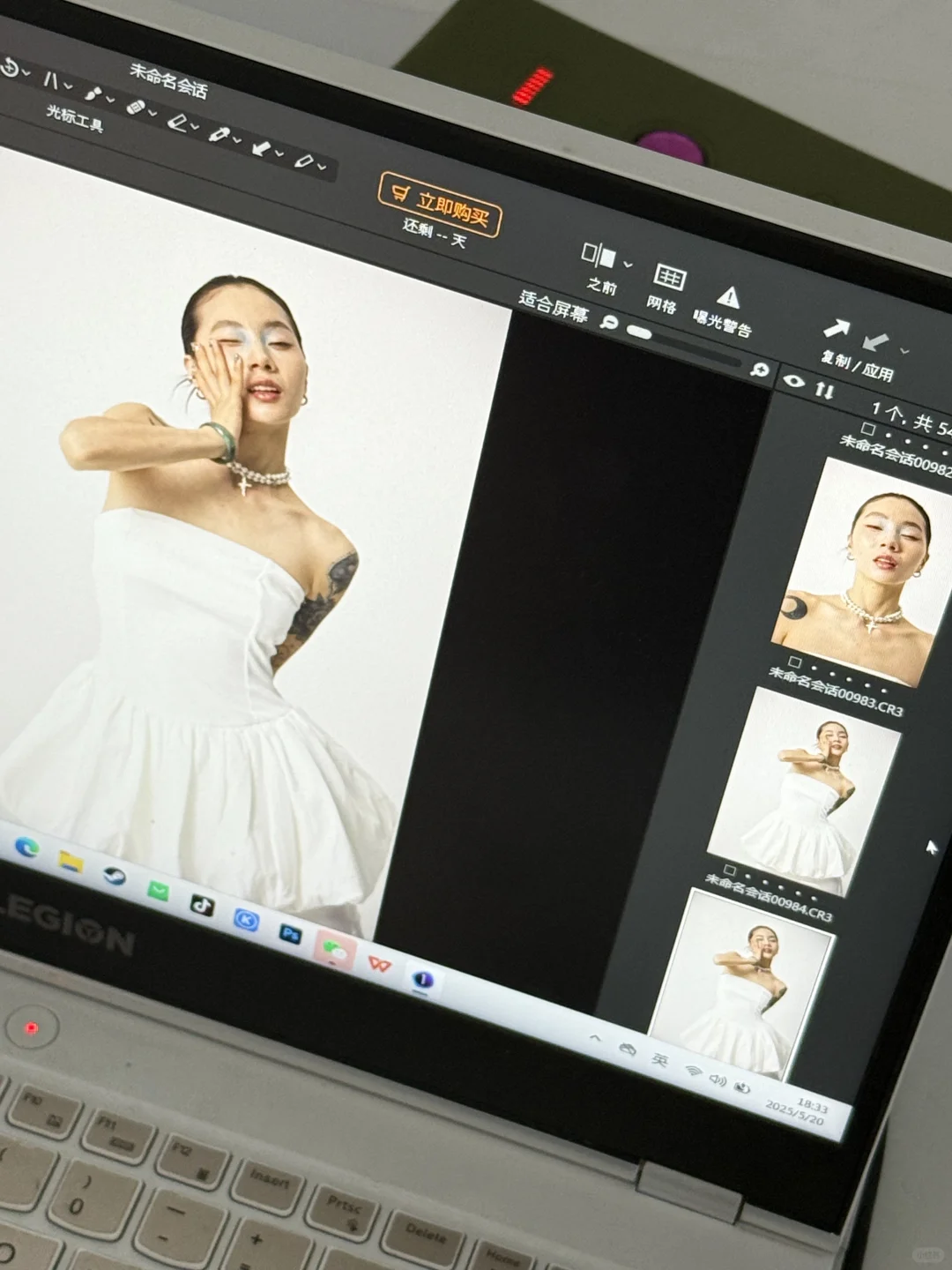Screen dimensions: 952x1270
Task: Open the volume speaker tray icon
Action: (x=718, y=1079)
